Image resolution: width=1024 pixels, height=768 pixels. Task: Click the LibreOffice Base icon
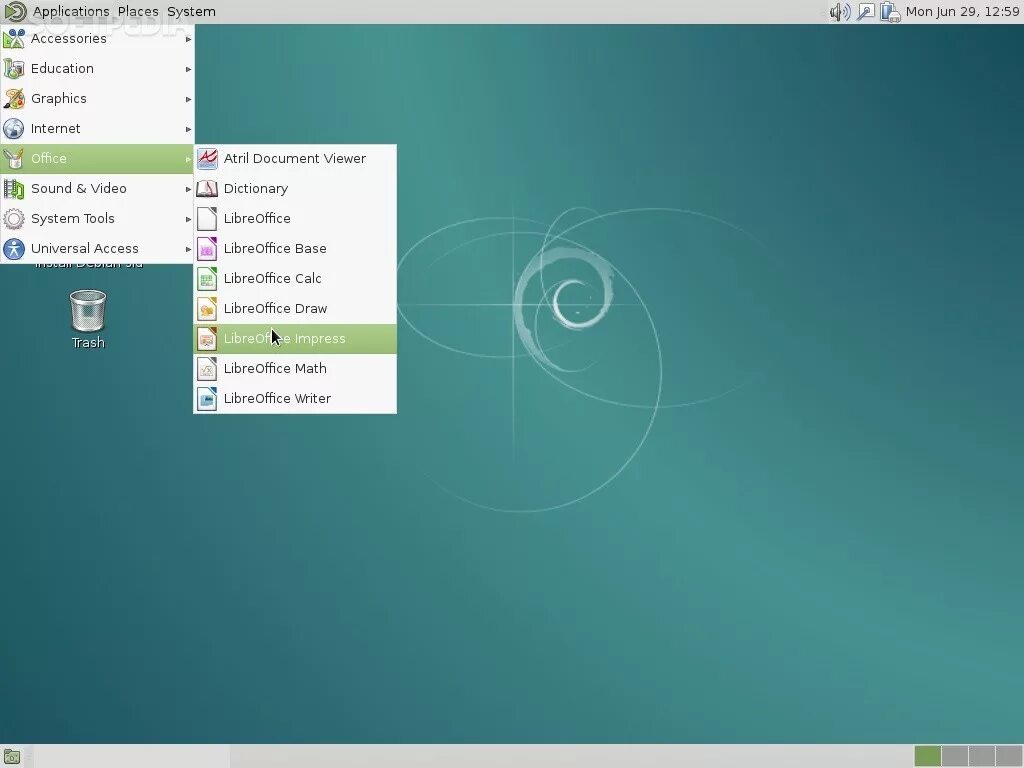(207, 249)
